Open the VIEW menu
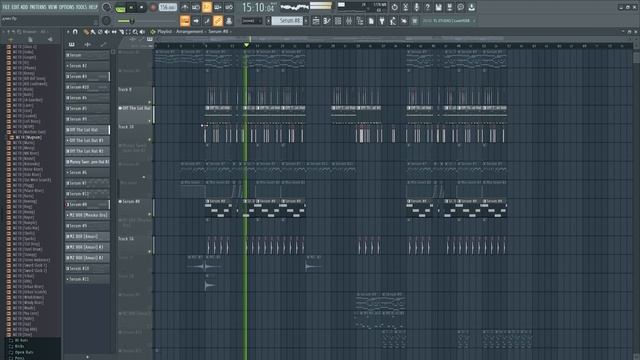 click(53, 7)
